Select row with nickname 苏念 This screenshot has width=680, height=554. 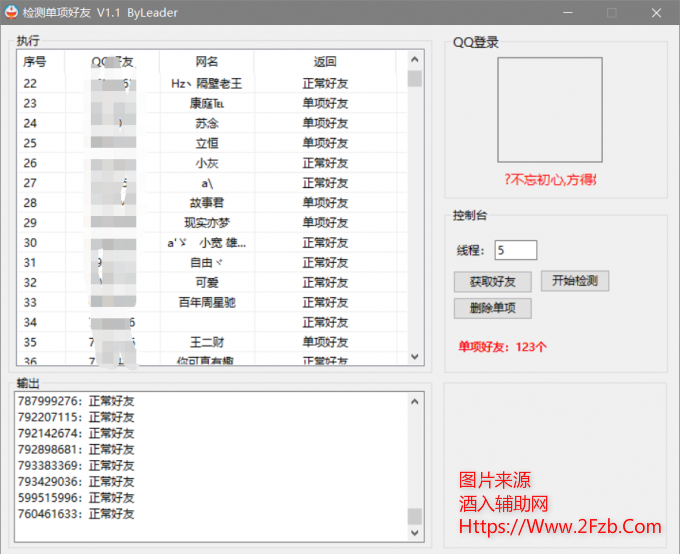tap(212, 123)
